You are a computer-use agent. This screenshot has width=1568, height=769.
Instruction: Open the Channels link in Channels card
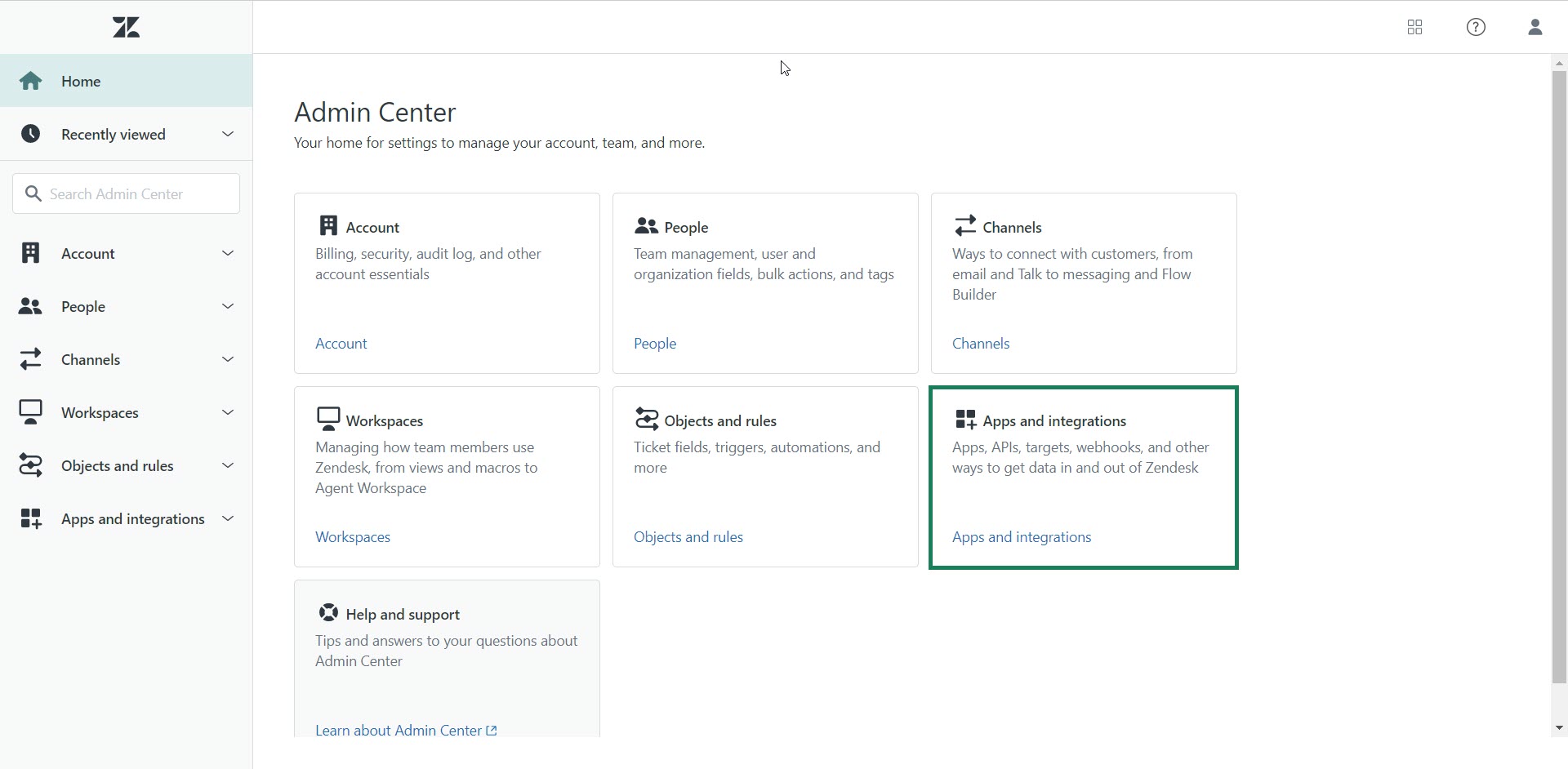click(981, 344)
